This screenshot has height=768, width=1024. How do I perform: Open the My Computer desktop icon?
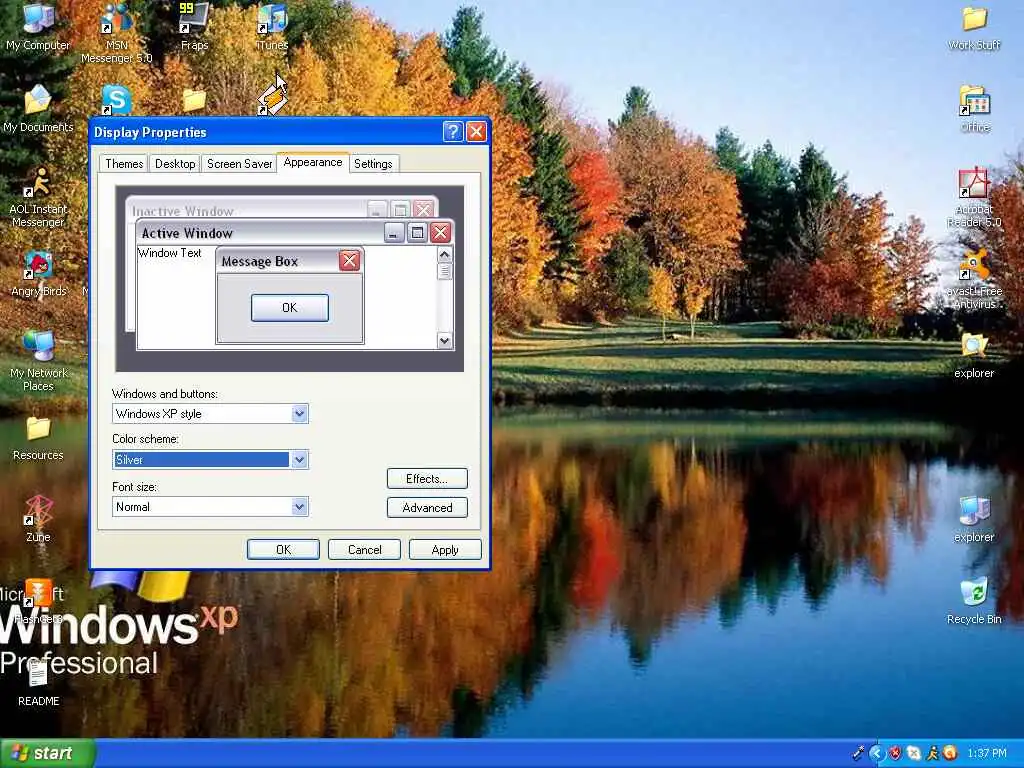click(38, 26)
